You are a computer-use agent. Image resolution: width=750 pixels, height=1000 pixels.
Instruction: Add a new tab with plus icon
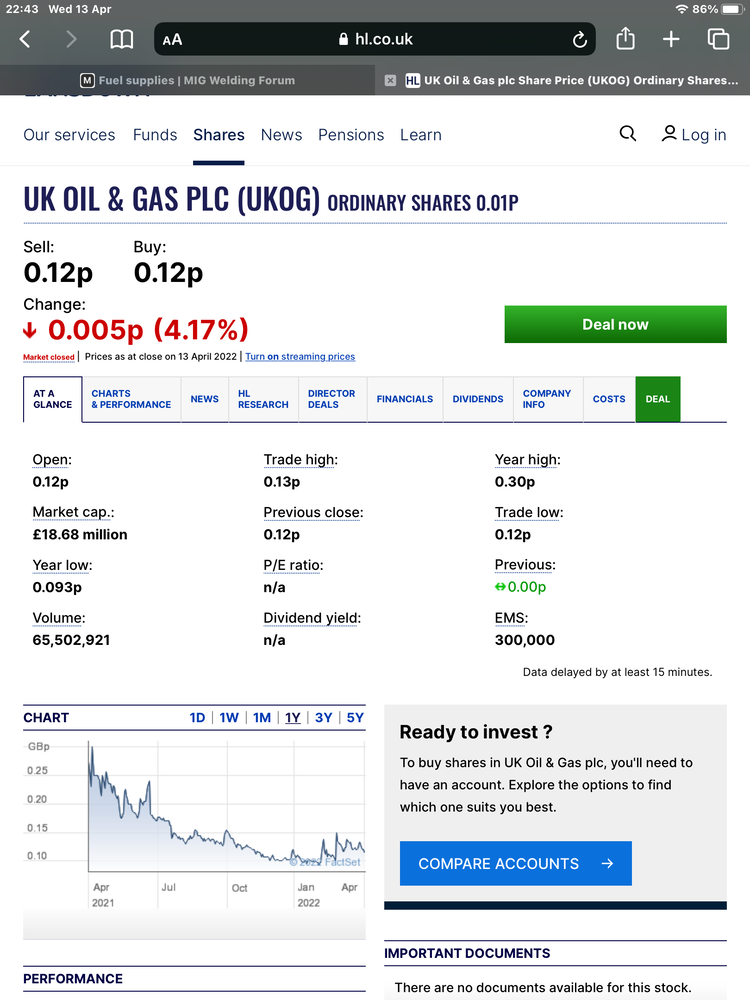[x=670, y=40]
